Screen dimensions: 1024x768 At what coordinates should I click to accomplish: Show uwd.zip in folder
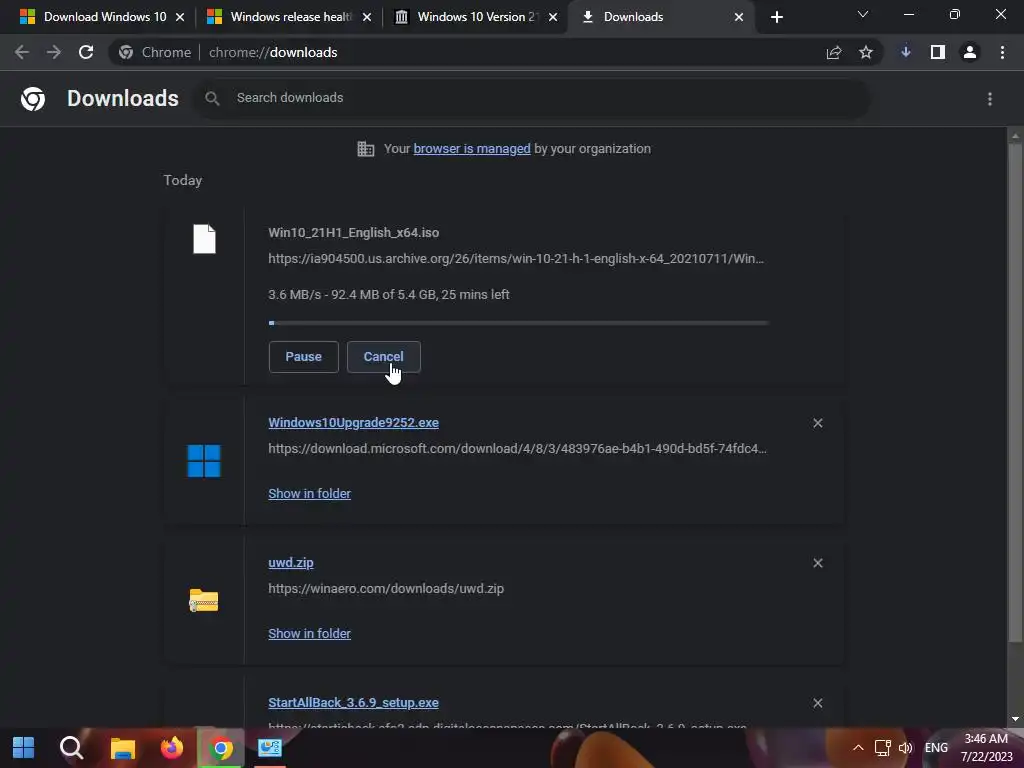tap(310, 633)
